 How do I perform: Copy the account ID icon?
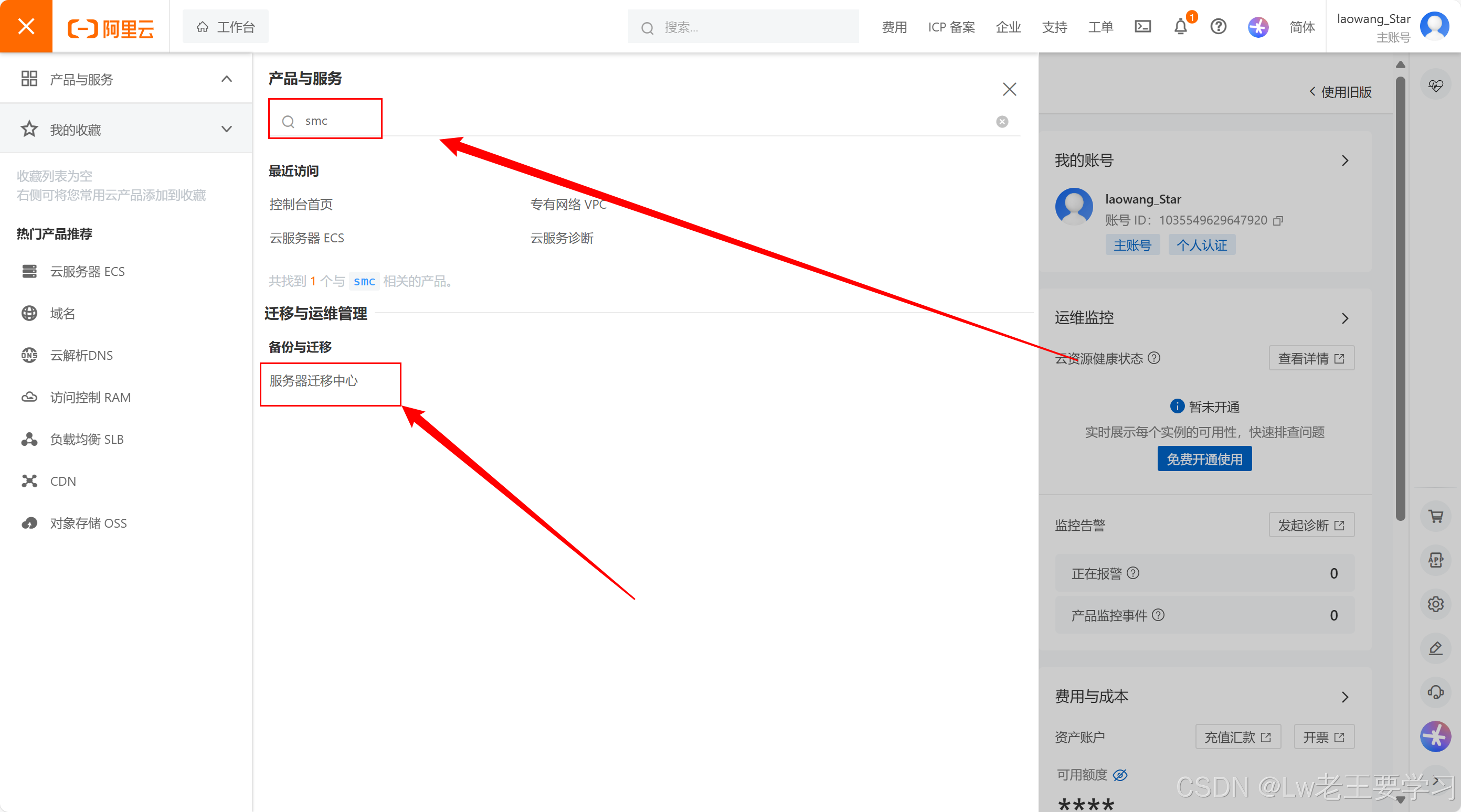tap(1278, 220)
